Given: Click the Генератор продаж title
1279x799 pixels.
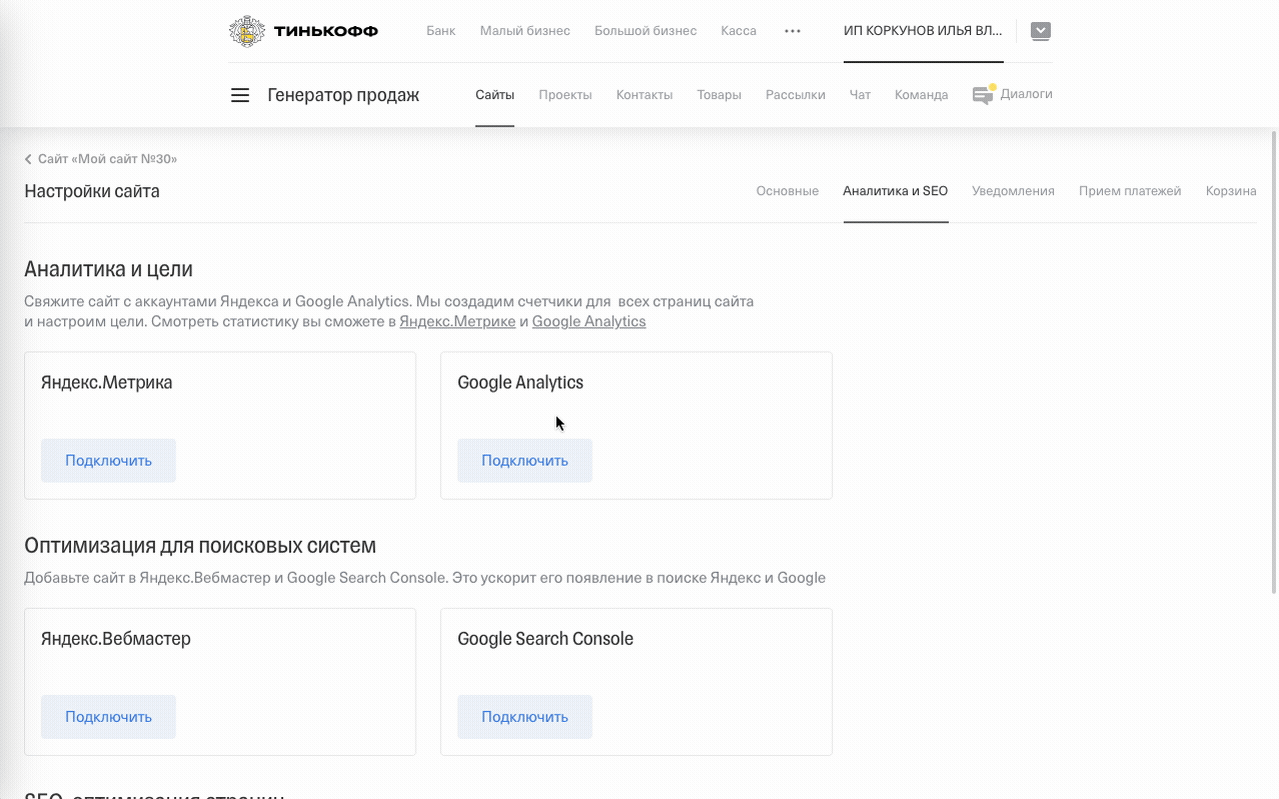Looking at the screenshot, I should click(344, 95).
